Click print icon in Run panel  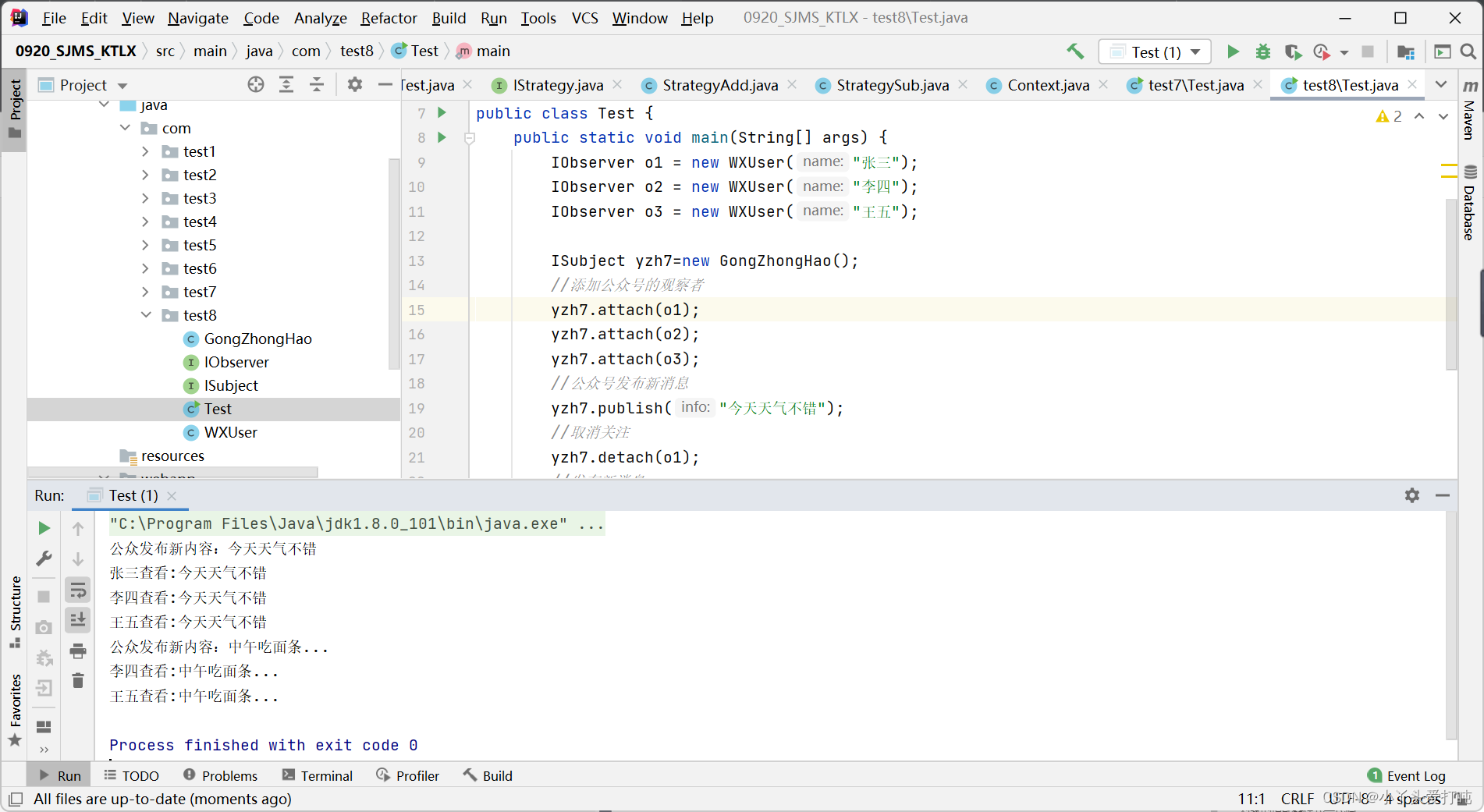point(78,651)
